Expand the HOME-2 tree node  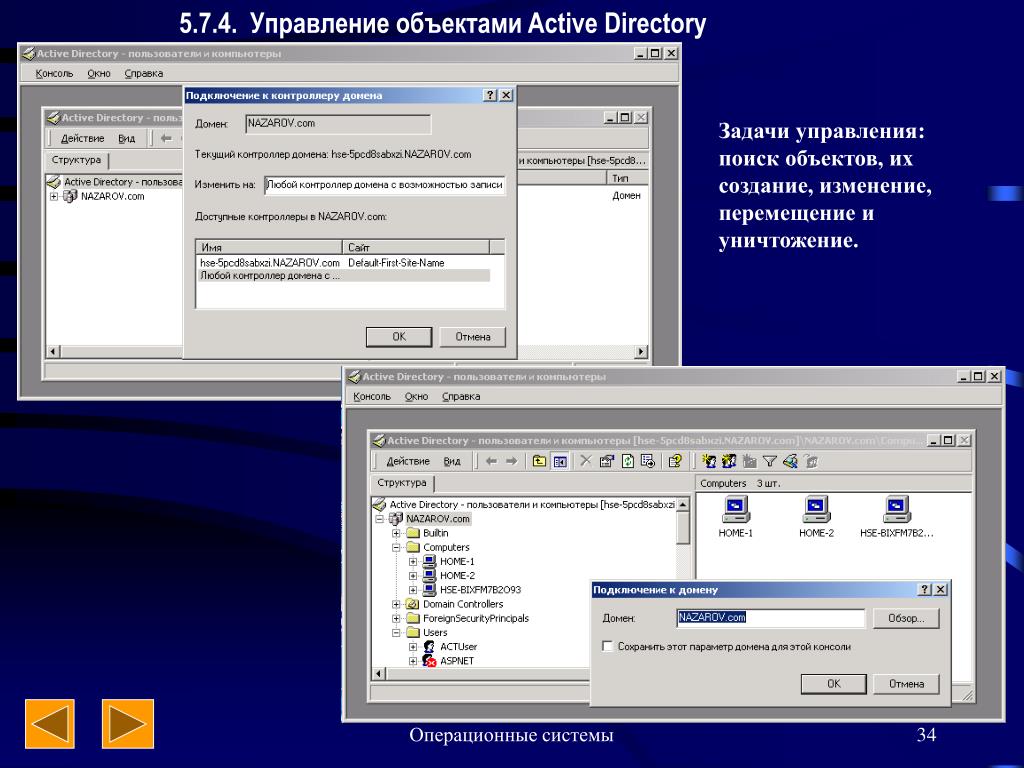(413, 576)
